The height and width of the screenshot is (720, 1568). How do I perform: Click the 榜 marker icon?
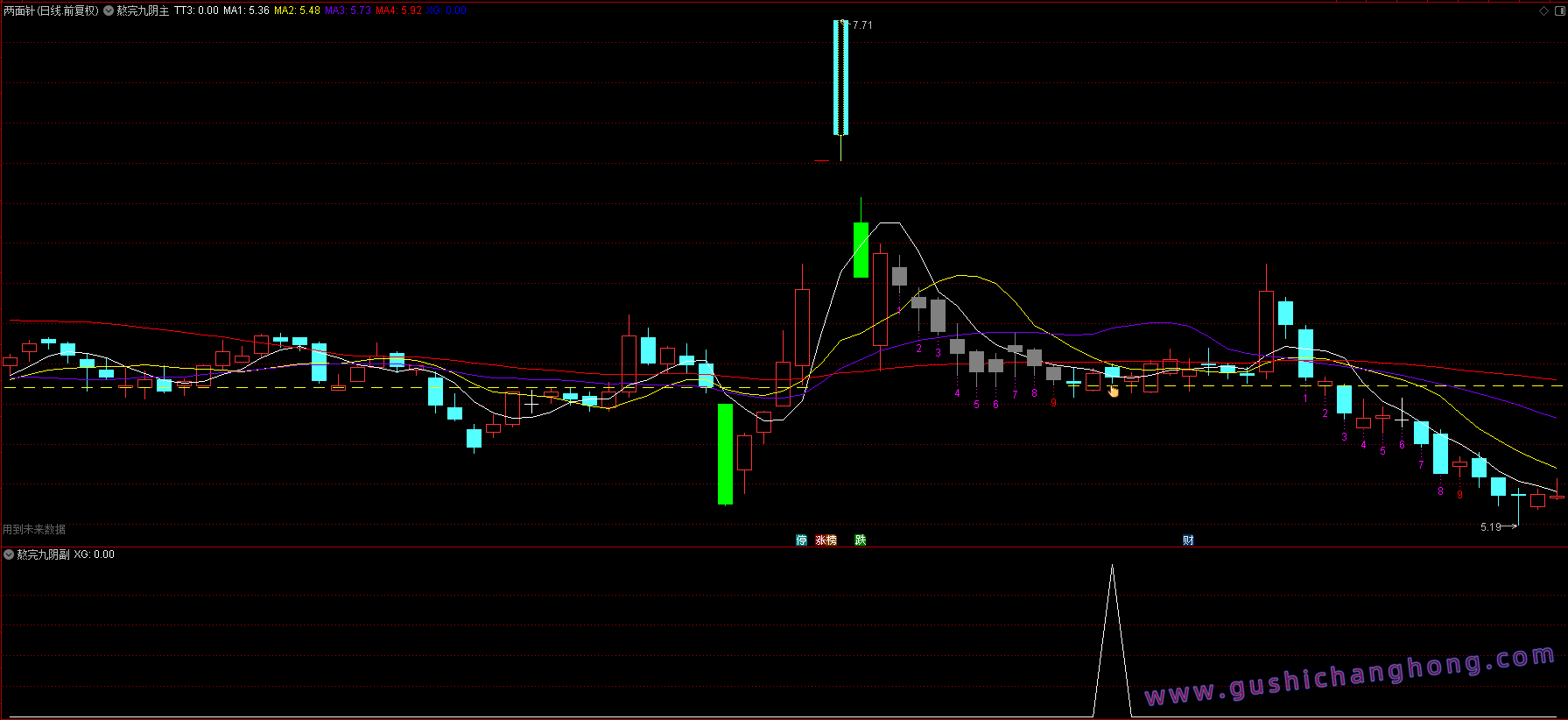[x=832, y=540]
